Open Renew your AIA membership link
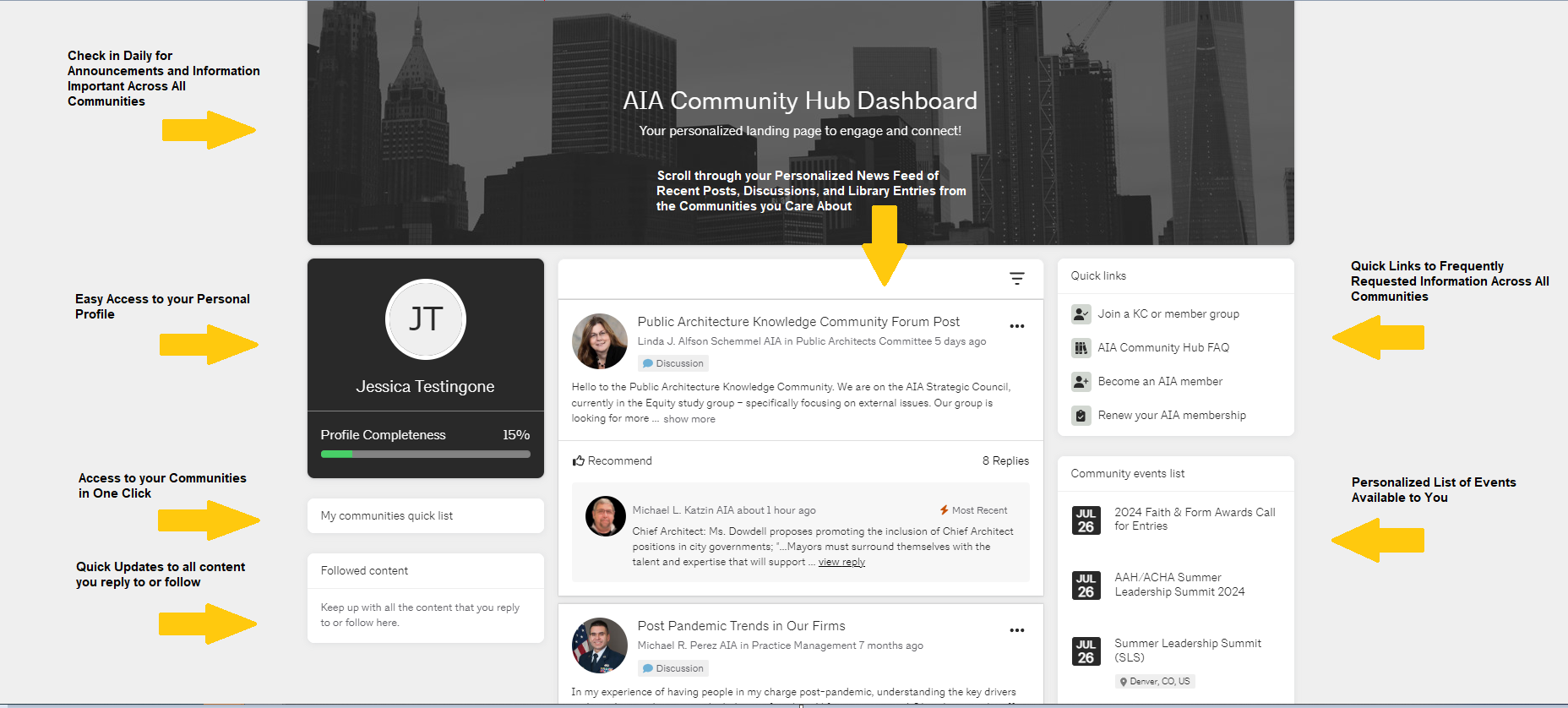This screenshot has width=1568, height=708. pos(1172,415)
